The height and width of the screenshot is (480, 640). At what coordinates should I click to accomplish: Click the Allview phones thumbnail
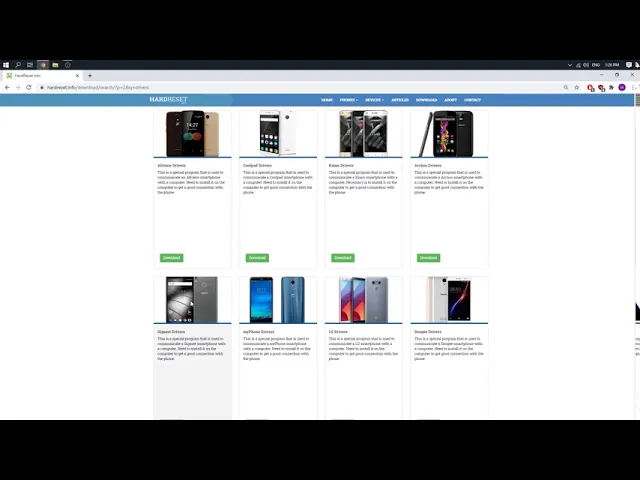[x=192, y=133]
